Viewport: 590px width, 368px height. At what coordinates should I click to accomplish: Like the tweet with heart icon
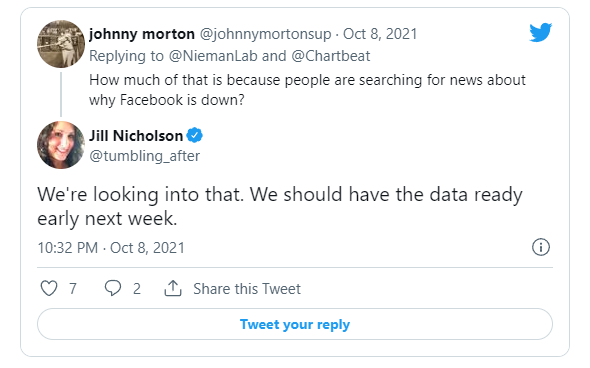coord(49,288)
